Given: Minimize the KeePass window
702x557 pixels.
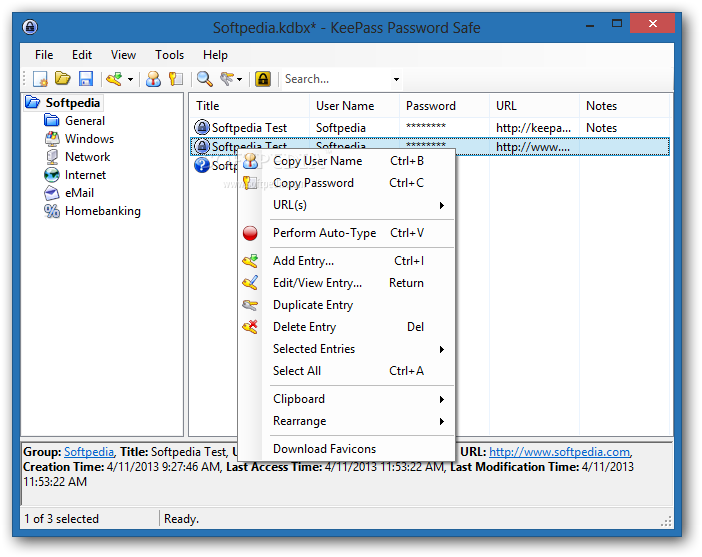Looking at the screenshot, I should click(x=590, y=26).
